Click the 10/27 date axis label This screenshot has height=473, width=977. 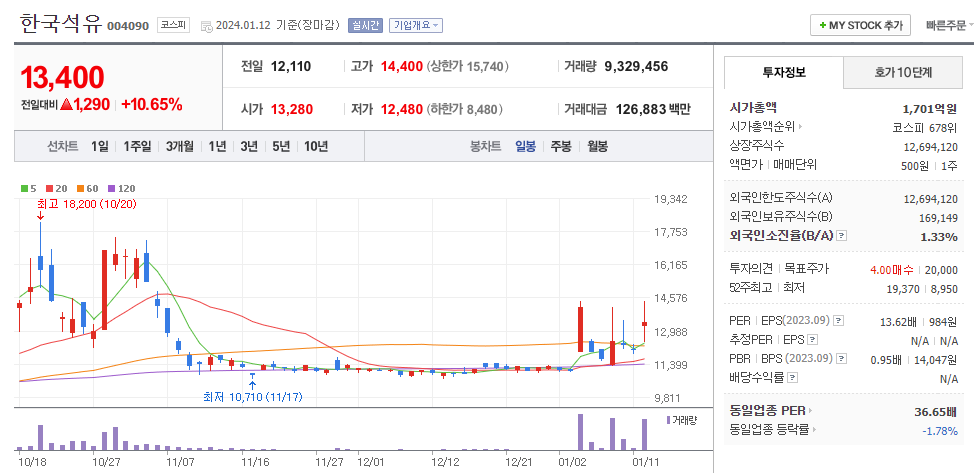(x=106, y=462)
